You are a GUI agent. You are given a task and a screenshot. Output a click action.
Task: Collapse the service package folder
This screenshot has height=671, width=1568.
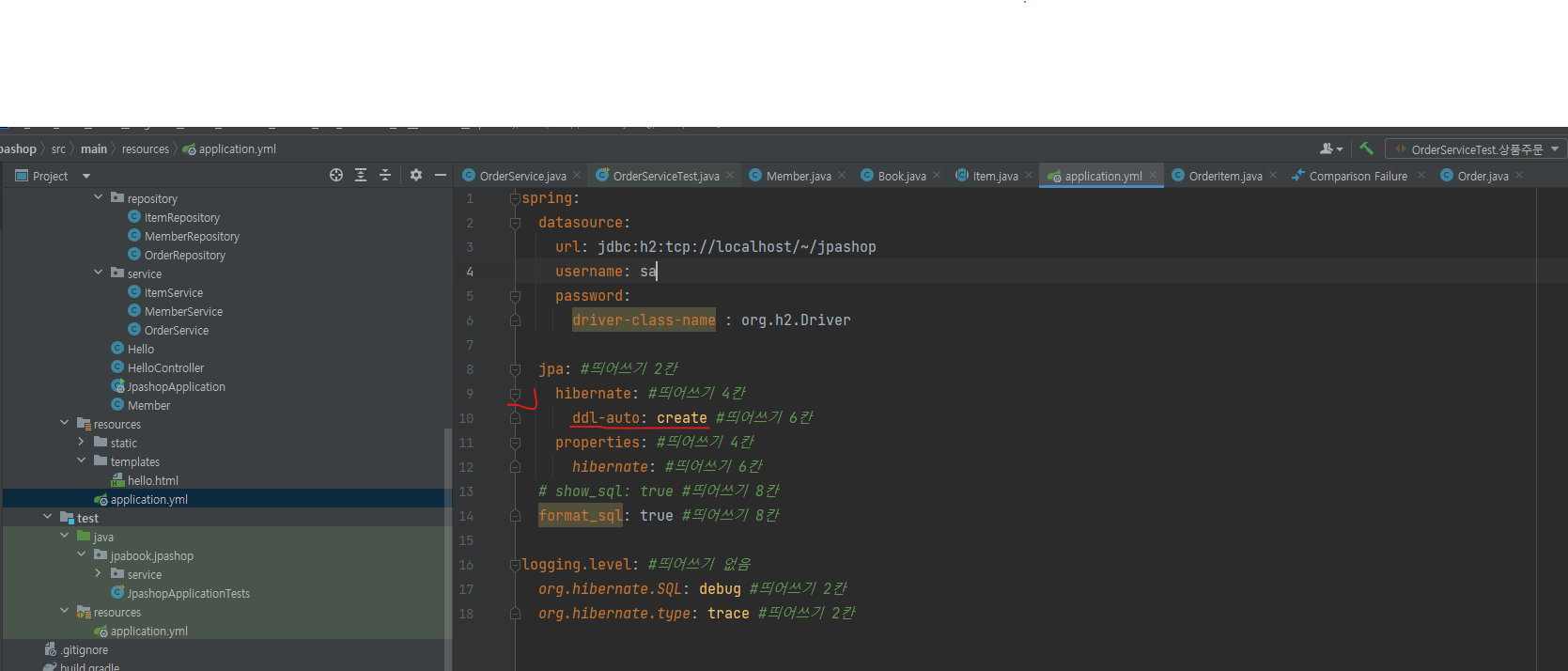click(x=99, y=273)
